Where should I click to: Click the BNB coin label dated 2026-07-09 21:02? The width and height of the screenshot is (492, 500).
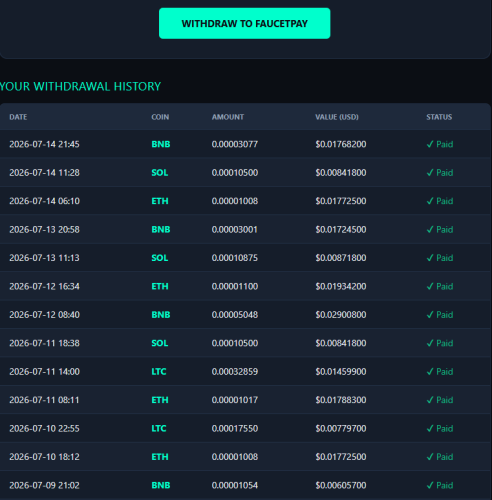(161, 485)
